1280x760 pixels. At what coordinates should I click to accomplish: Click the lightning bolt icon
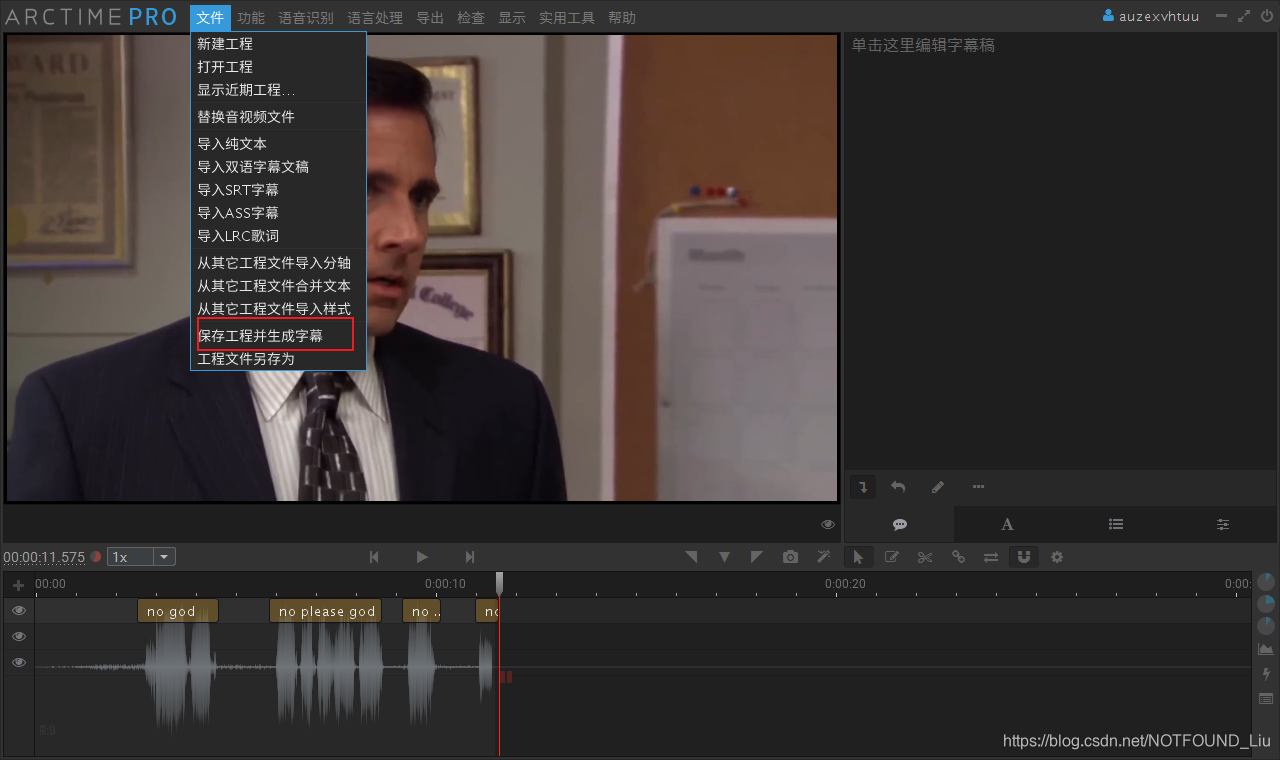1266,674
